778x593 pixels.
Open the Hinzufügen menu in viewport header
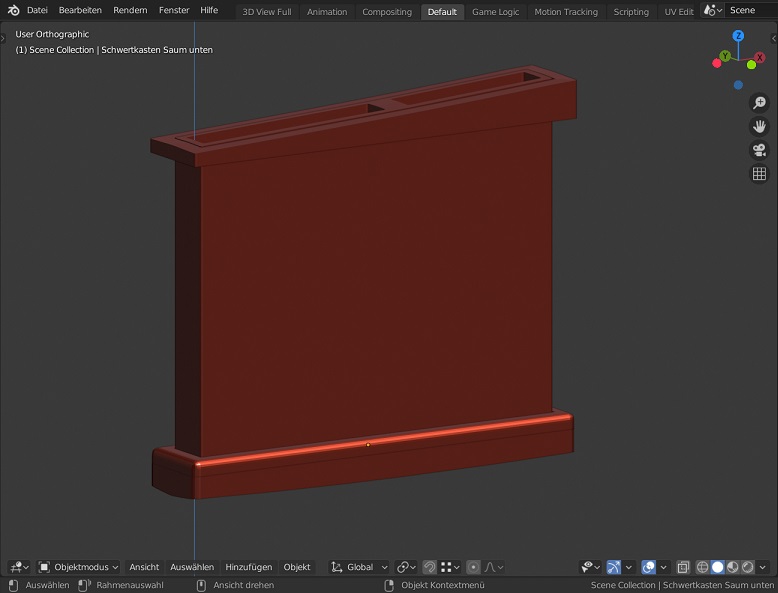click(x=248, y=567)
